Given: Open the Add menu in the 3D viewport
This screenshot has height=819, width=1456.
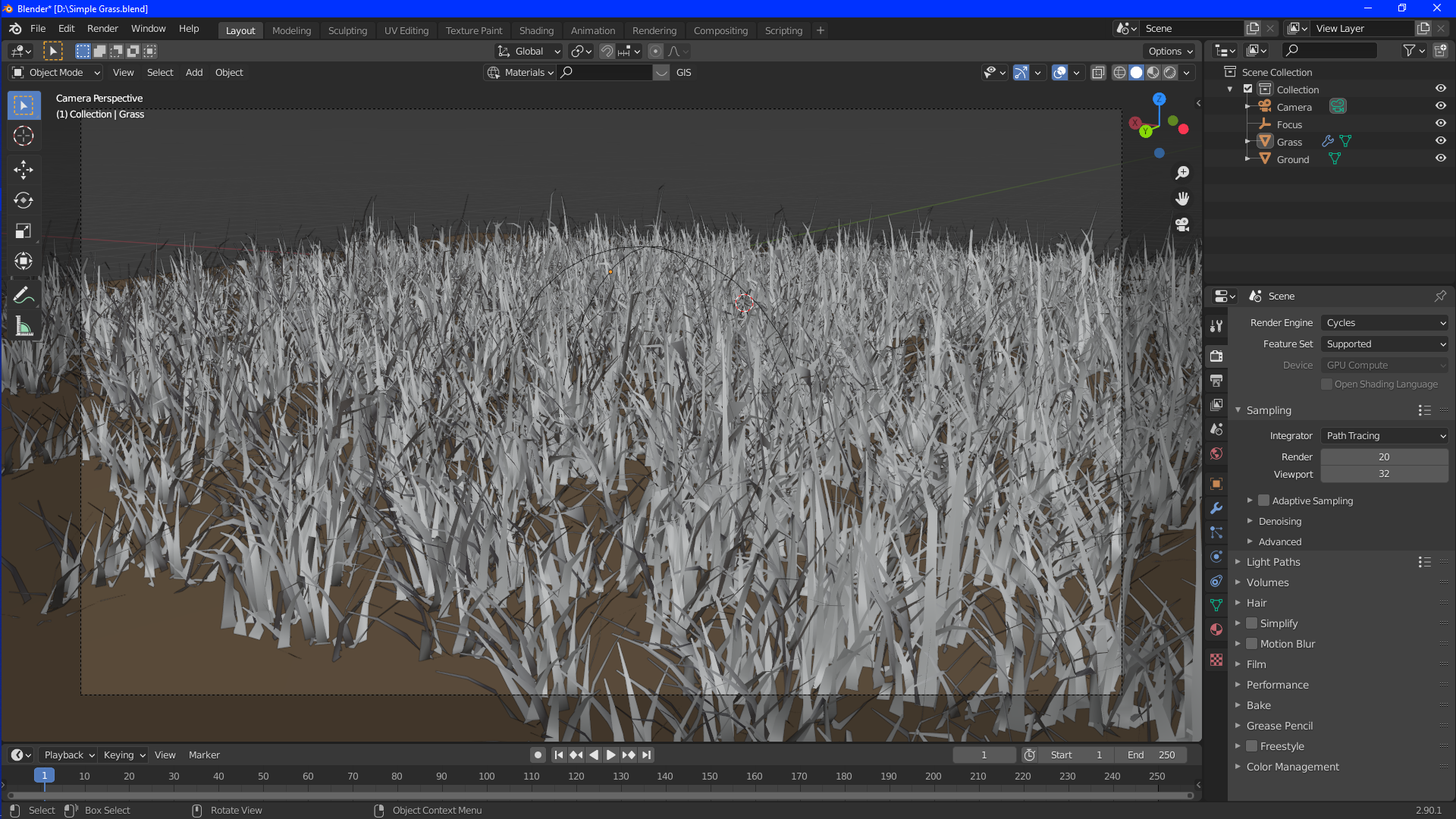Looking at the screenshot, I should click(193, 72).
